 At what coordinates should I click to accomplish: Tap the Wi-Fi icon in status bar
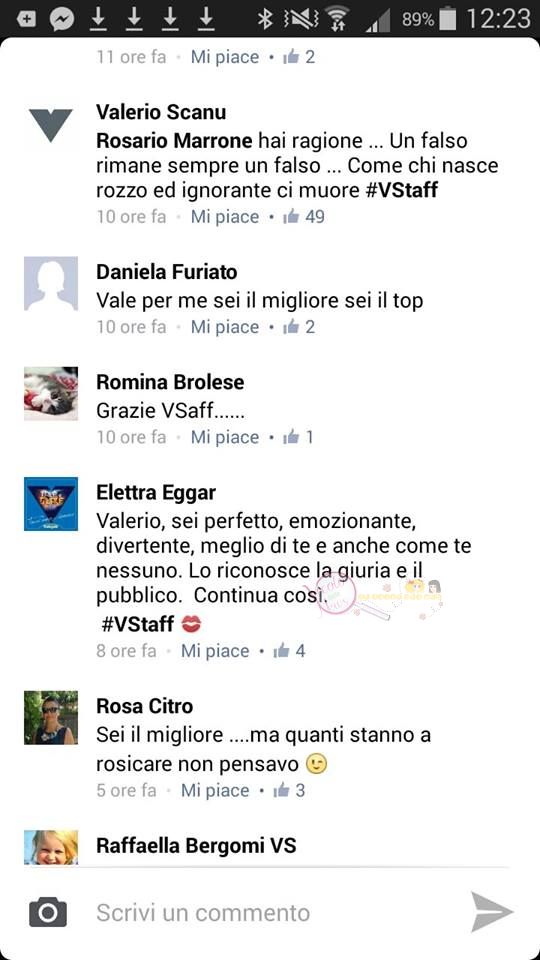click(x=336, y=19)
